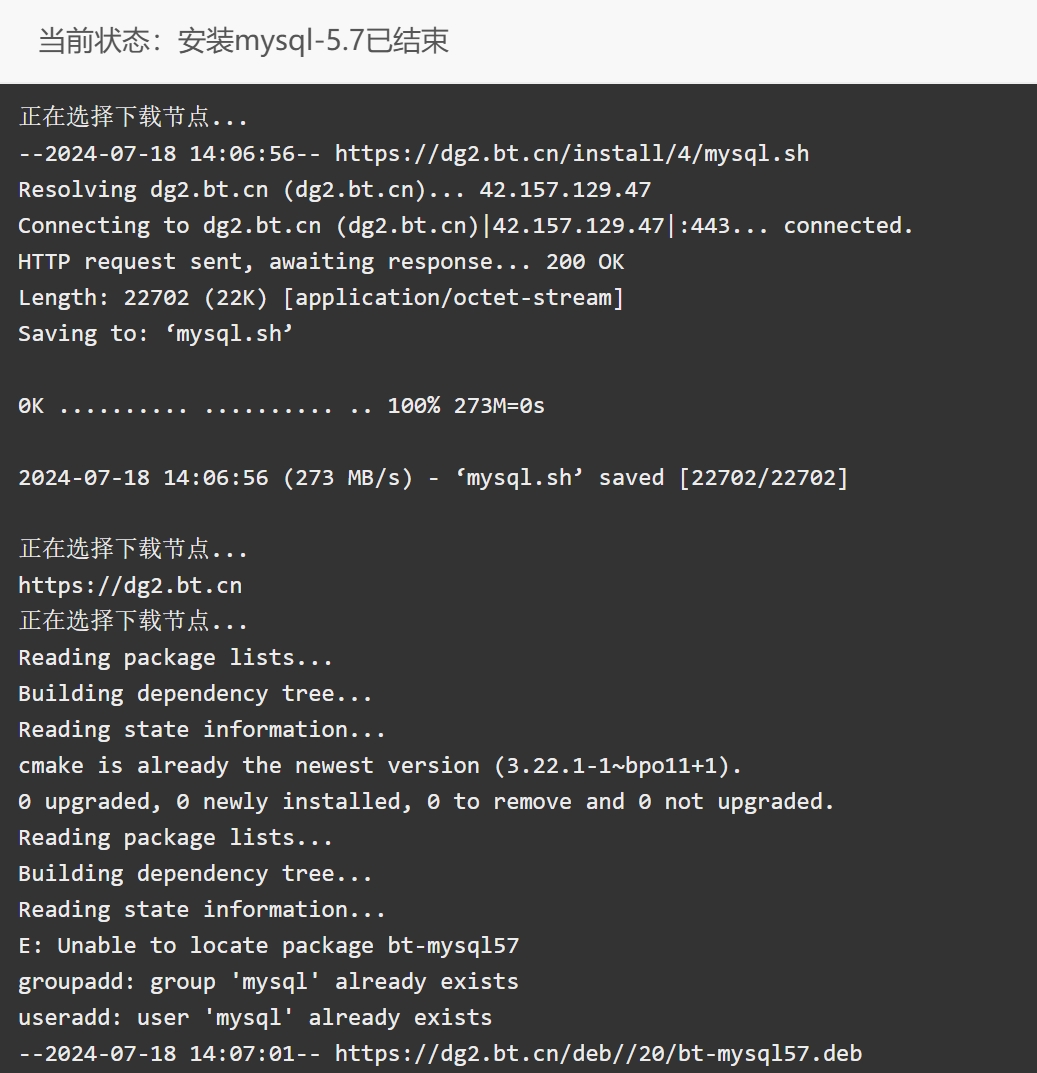This screenshot has width=1037, height=1073.
Task: Click the Connecting to dg2.bt.cn line
Action: pos(465,225)
